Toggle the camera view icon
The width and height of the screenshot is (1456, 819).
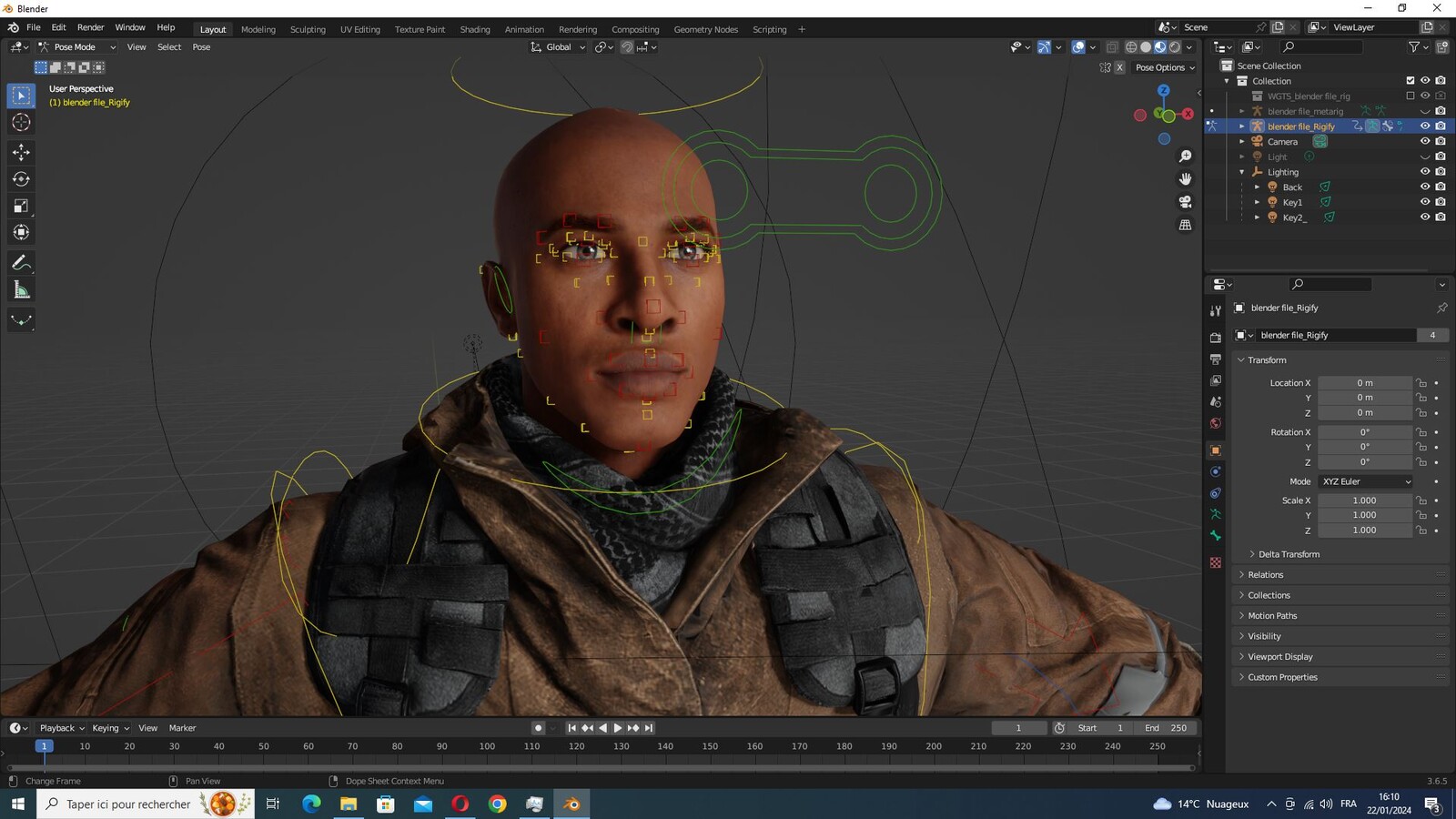[x=1185, y=202]
